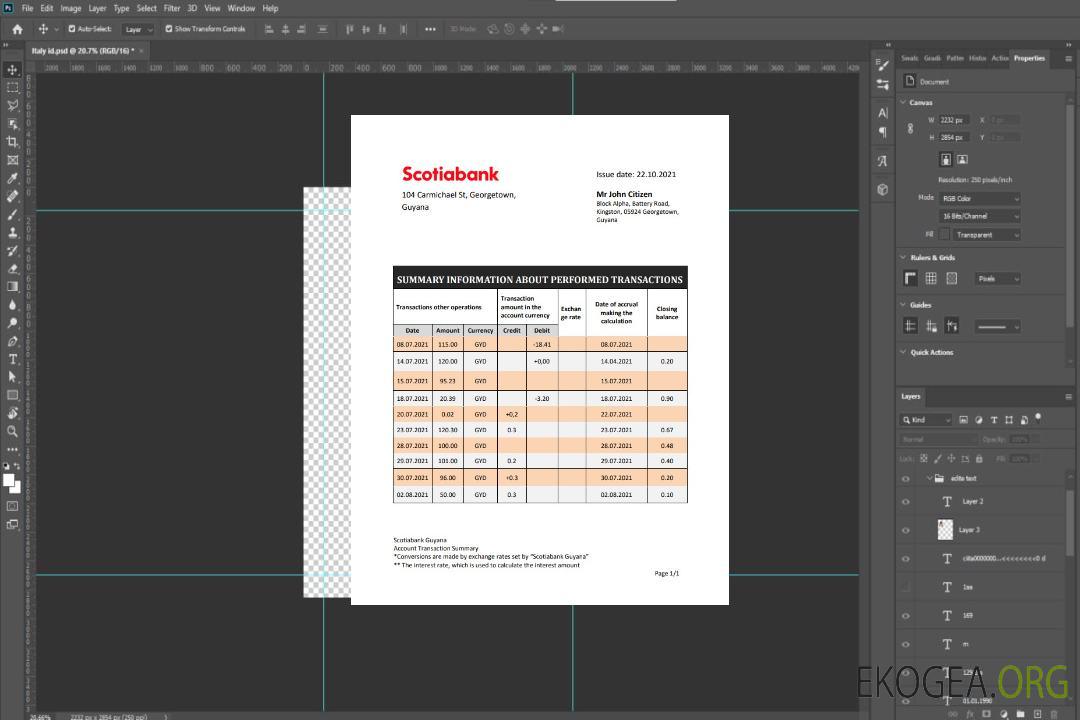Toggle the grid button in Rulers & Grids
This screenshot has height=720, width=1080.
tap(931, 278)
